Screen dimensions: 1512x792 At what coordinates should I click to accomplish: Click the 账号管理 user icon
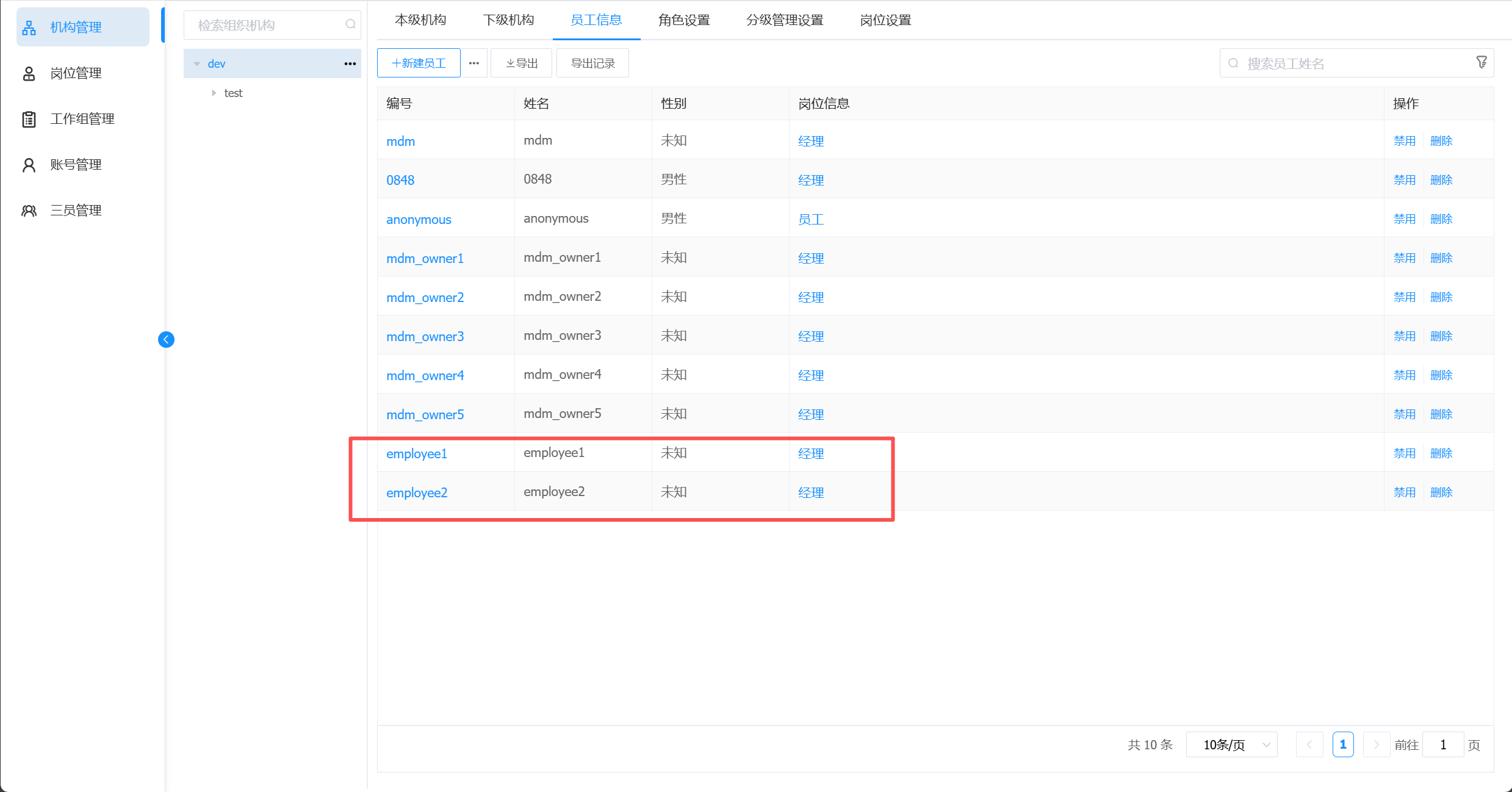click(x=29, y=165)
